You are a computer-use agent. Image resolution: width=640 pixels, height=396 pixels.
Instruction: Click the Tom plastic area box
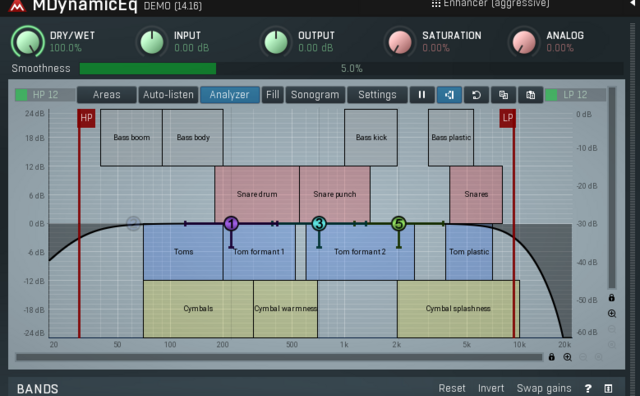(469, 252)
